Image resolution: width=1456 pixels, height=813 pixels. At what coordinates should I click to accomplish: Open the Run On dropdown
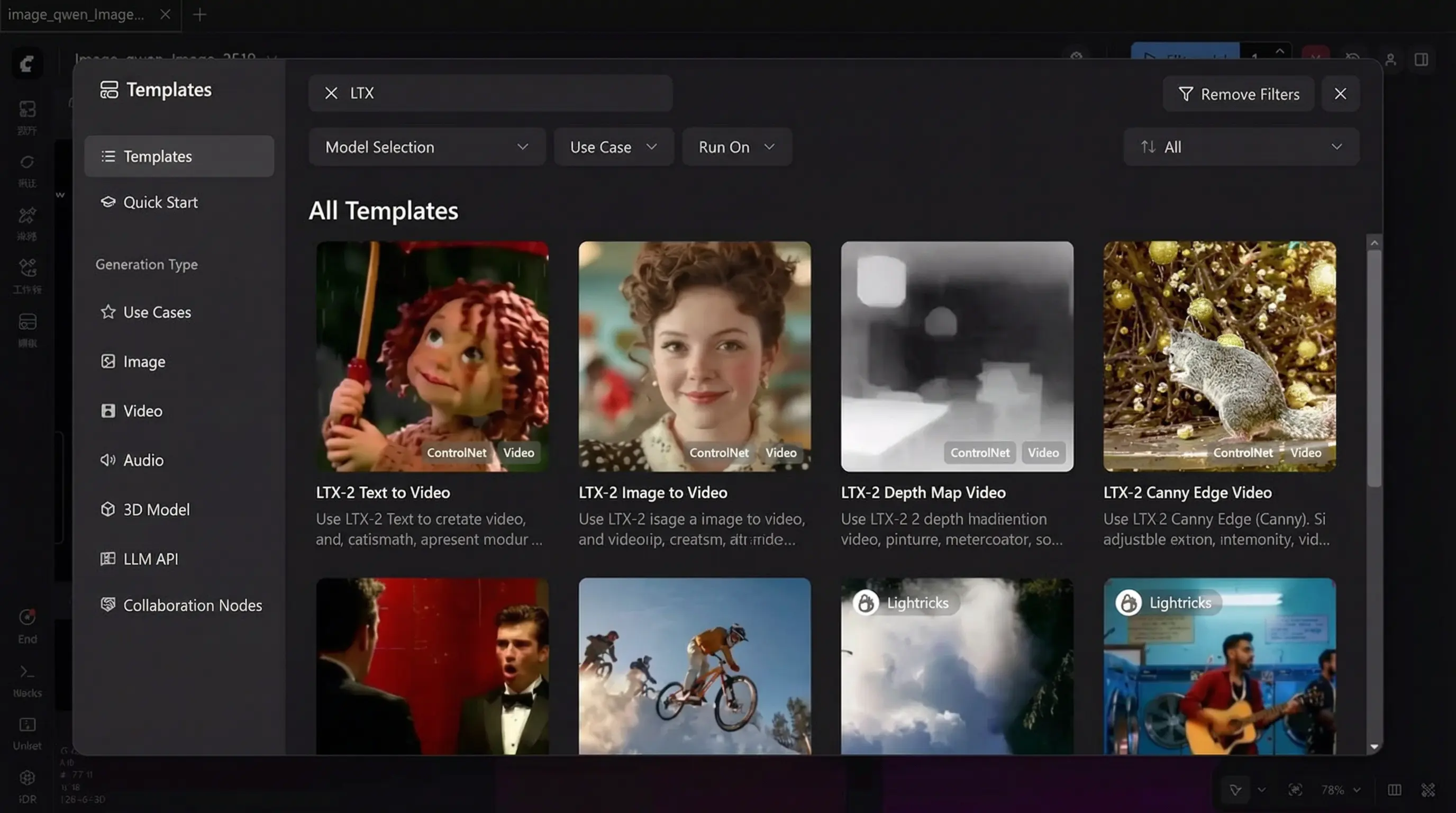pos(736,147)
